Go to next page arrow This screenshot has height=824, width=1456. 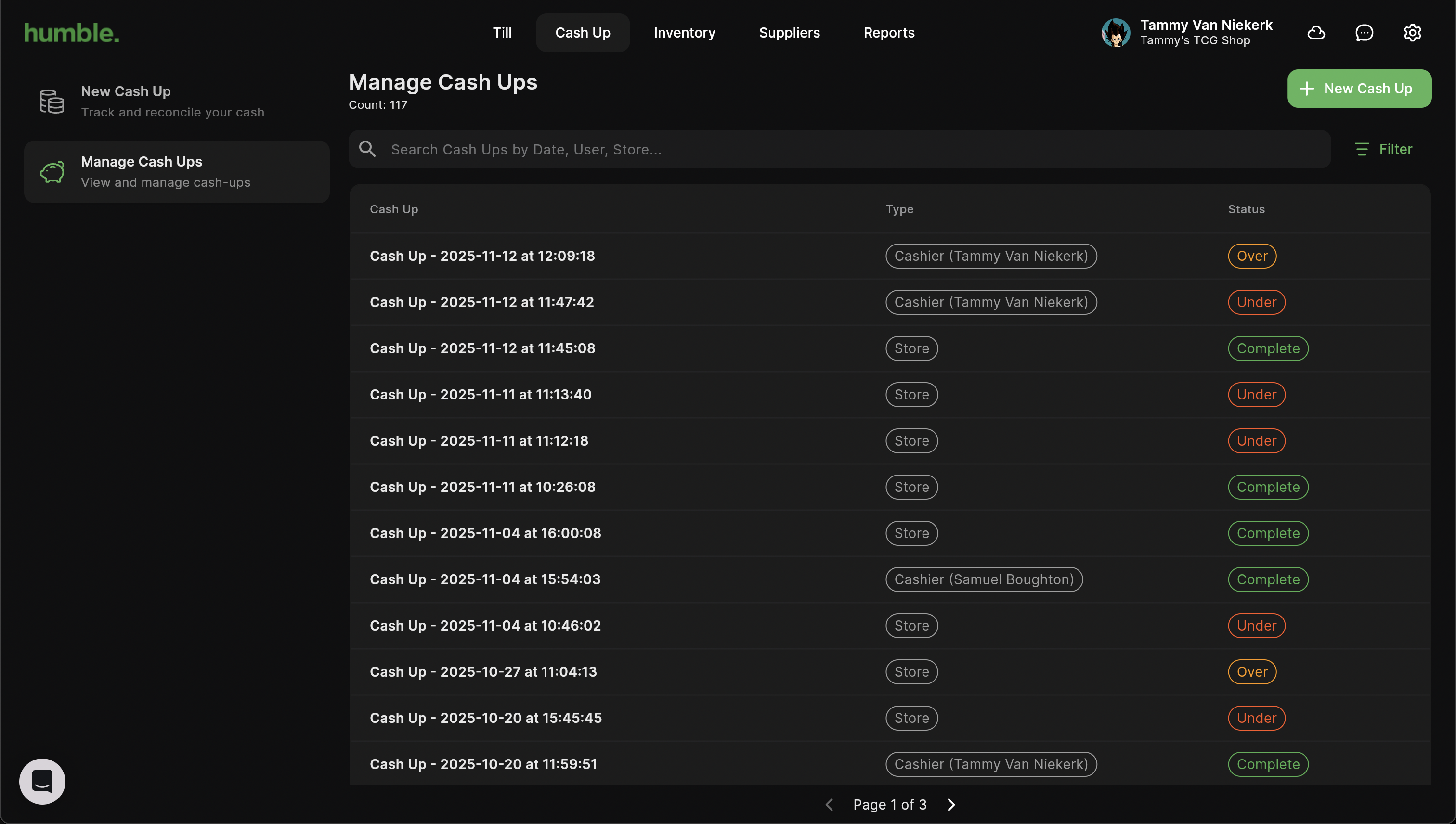[x=951, y=804]
